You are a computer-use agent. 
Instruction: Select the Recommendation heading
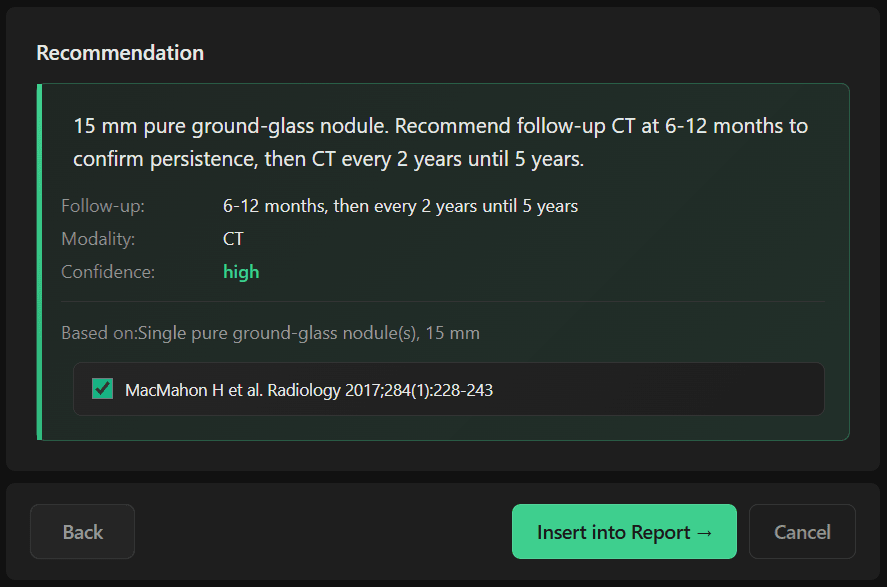tap(120, 52)
